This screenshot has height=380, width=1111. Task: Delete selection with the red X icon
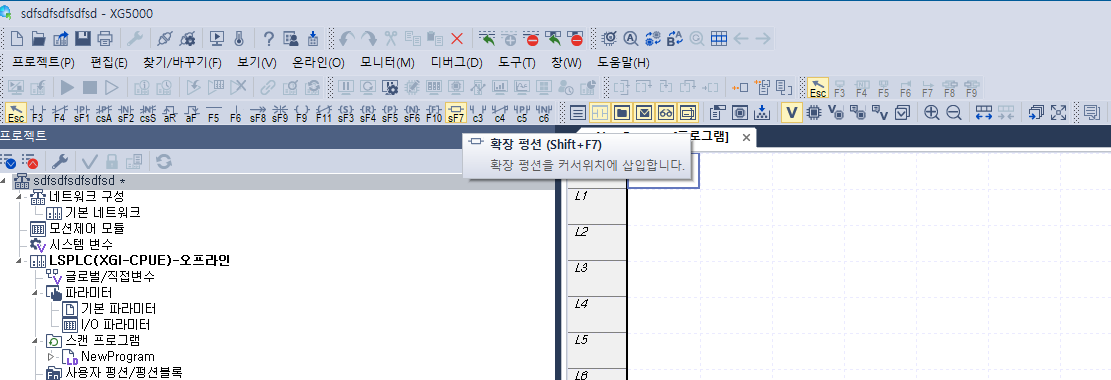[x=457, y=38]
